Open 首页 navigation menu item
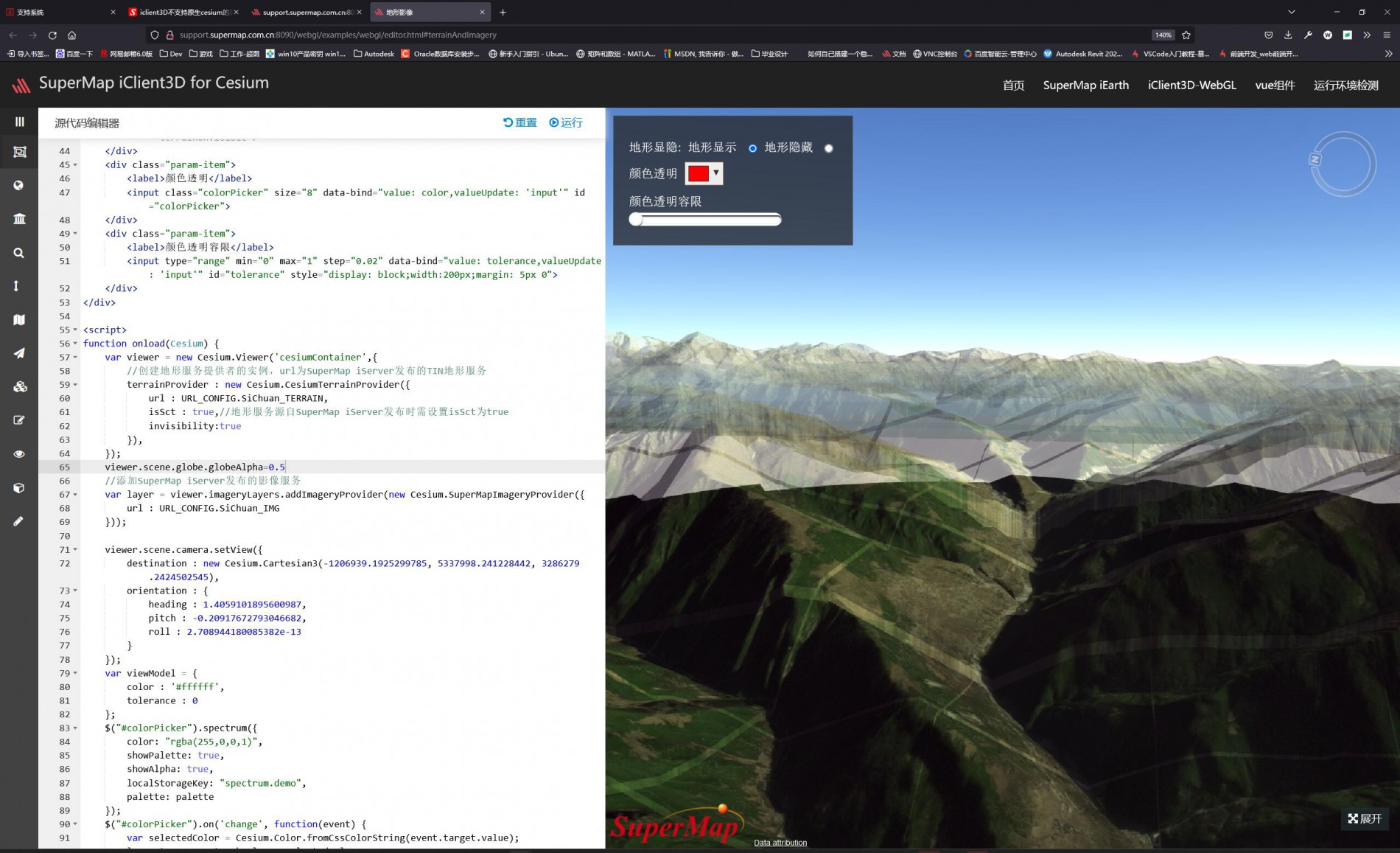The height and width of the screenshot is (853, 1400). coord(1013,85)
